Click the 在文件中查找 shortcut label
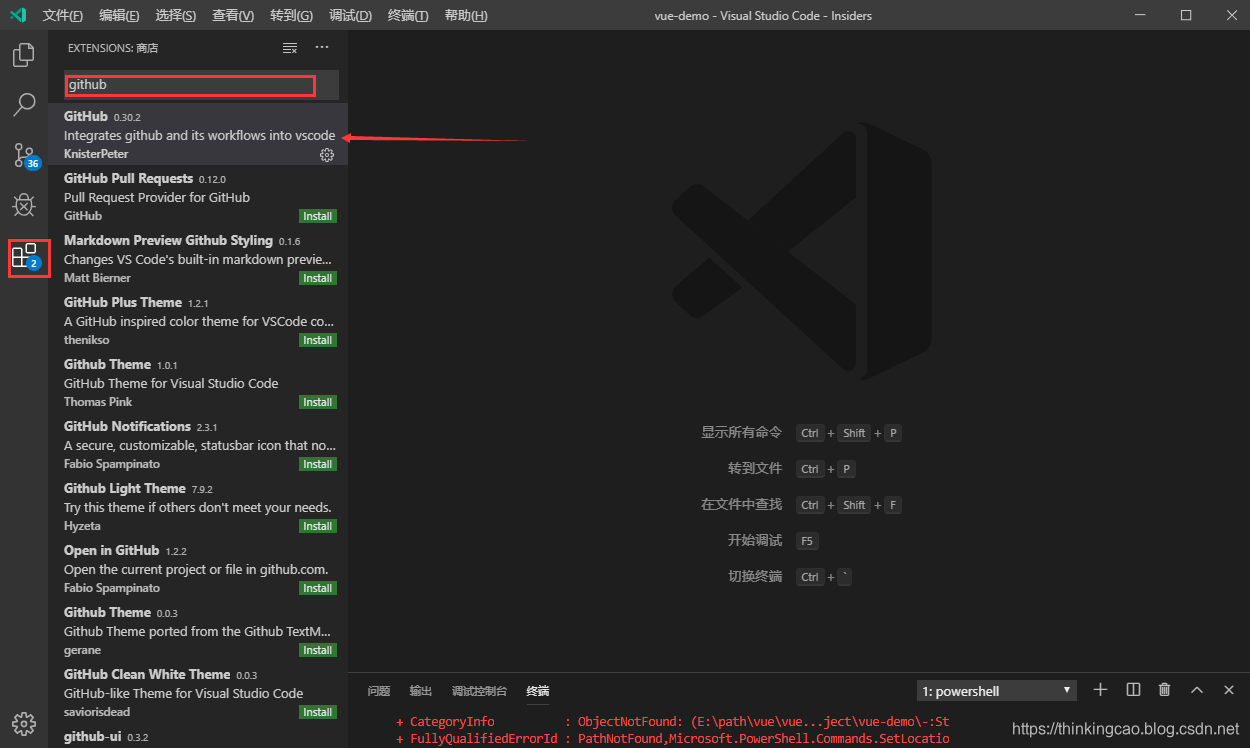 (x=741, y=504)
